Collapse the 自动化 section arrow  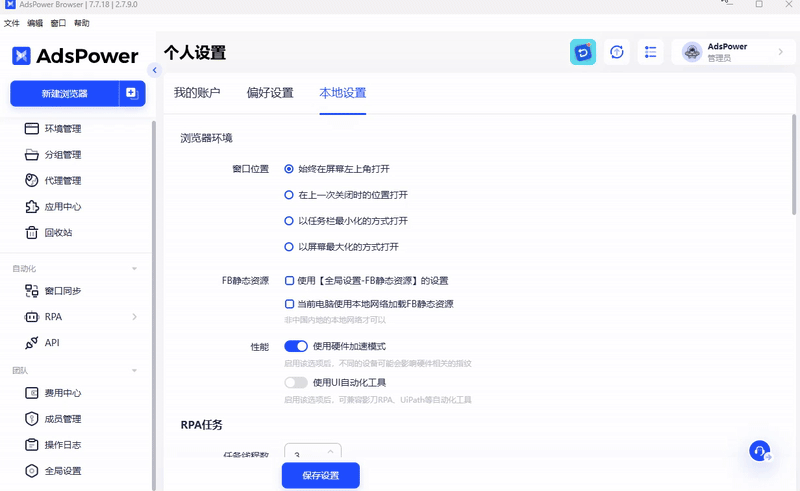point(134,269)
